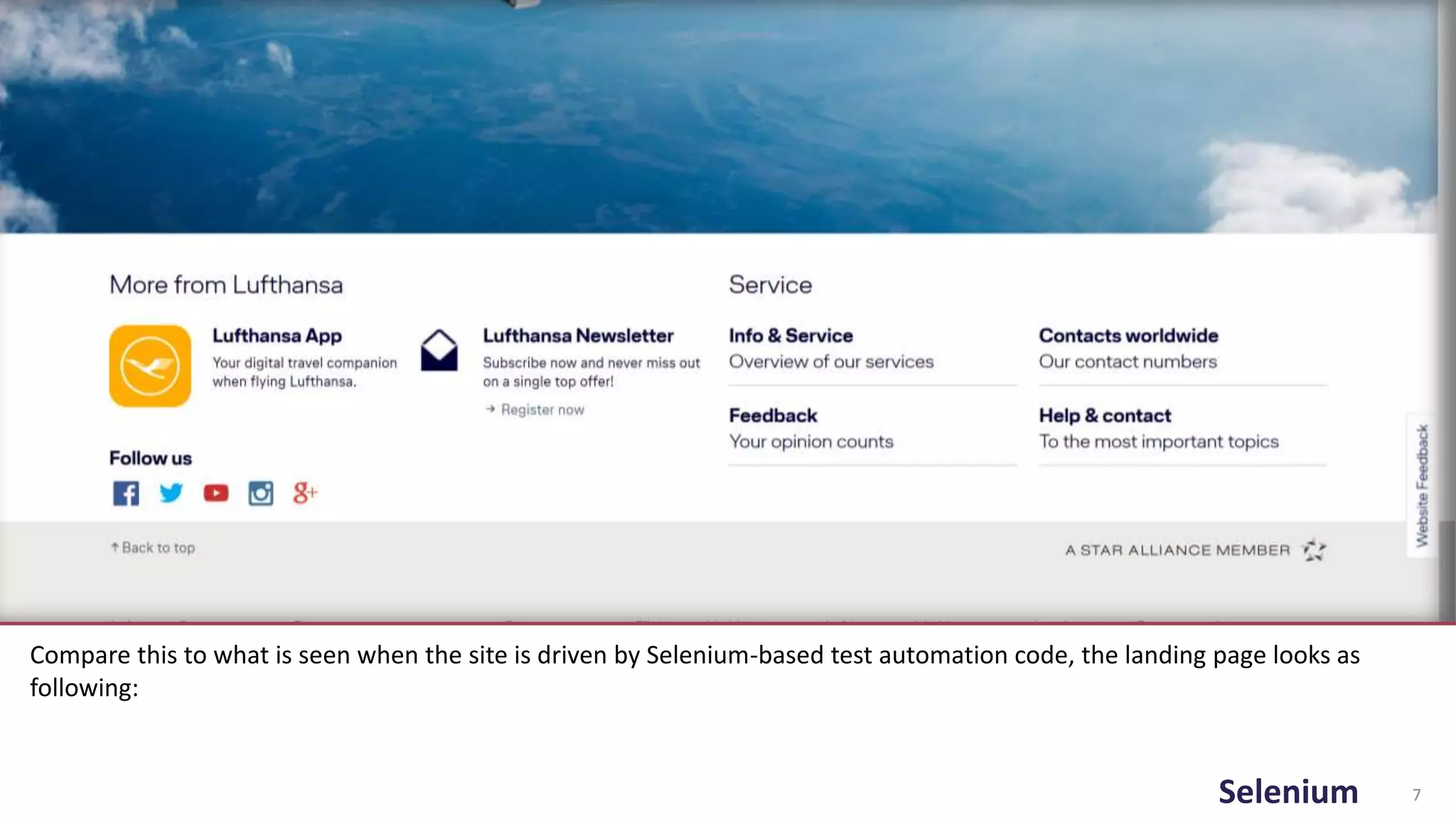Click 'Overview of our services' text
This screenshot has height=819, width=1456.
click(x=831, y=362)
